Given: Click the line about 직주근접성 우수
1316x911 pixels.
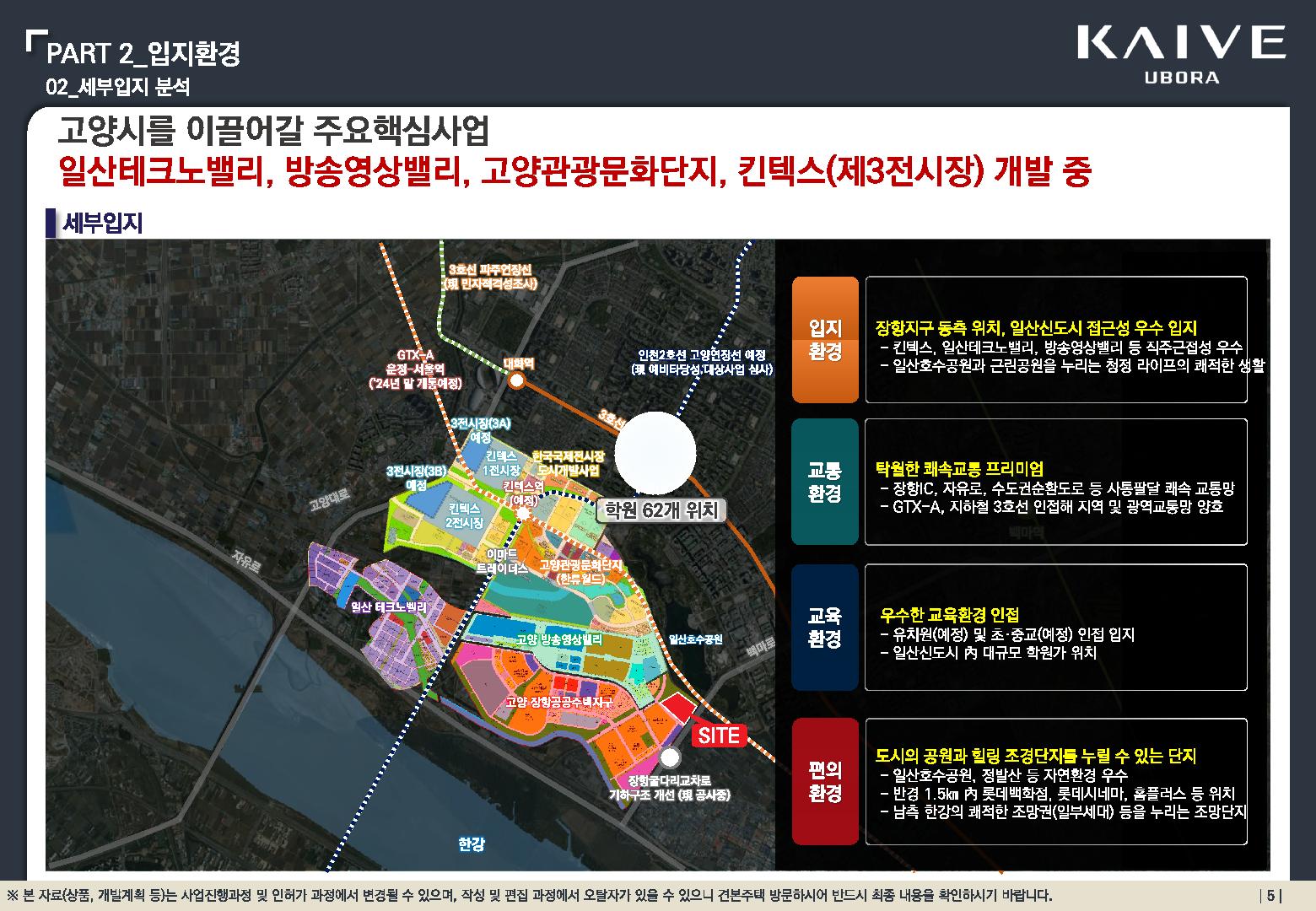Looking at the screenshot, I should click(1061, 348).
